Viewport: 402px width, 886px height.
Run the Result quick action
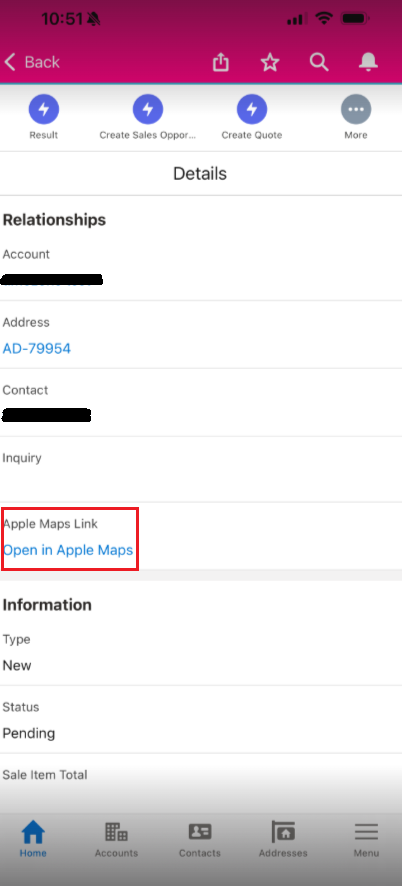(x=44, y=109)
